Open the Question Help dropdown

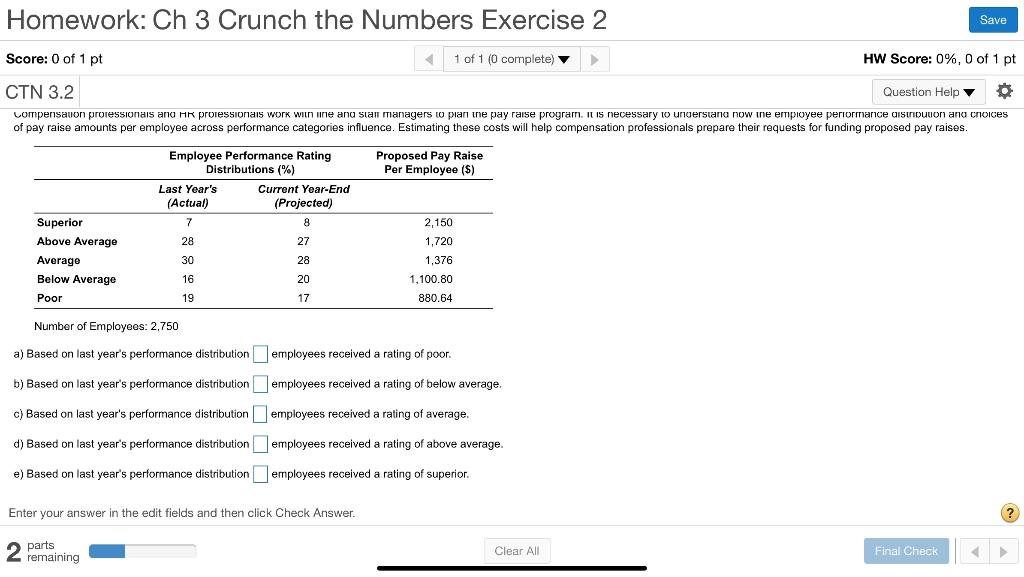[x=928, y=91]
